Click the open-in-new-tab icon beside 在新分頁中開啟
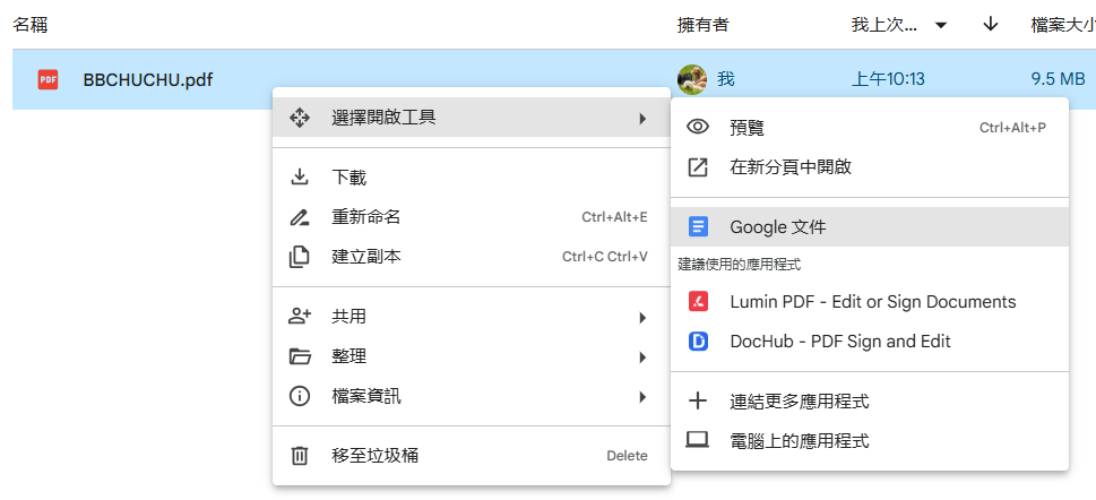This screenshot has height=500, width=1096. tap(698, 168)
